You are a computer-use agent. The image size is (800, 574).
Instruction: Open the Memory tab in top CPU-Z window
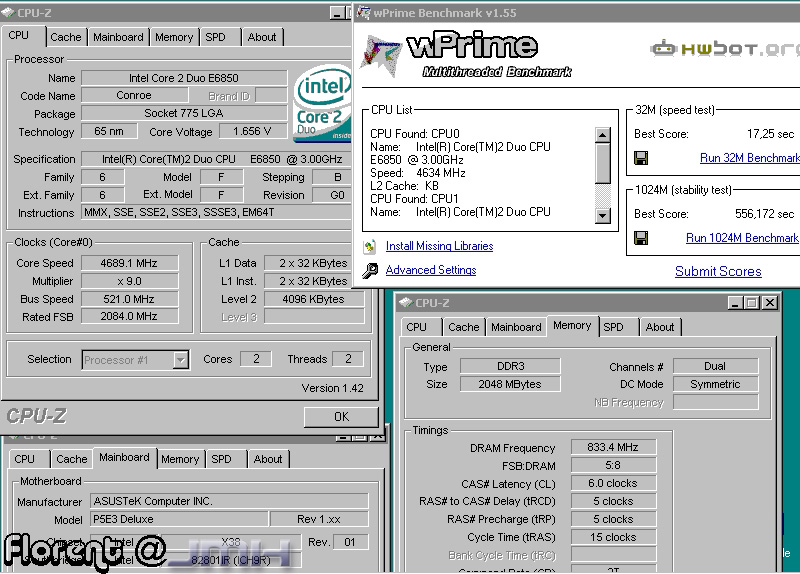point(174,37)
